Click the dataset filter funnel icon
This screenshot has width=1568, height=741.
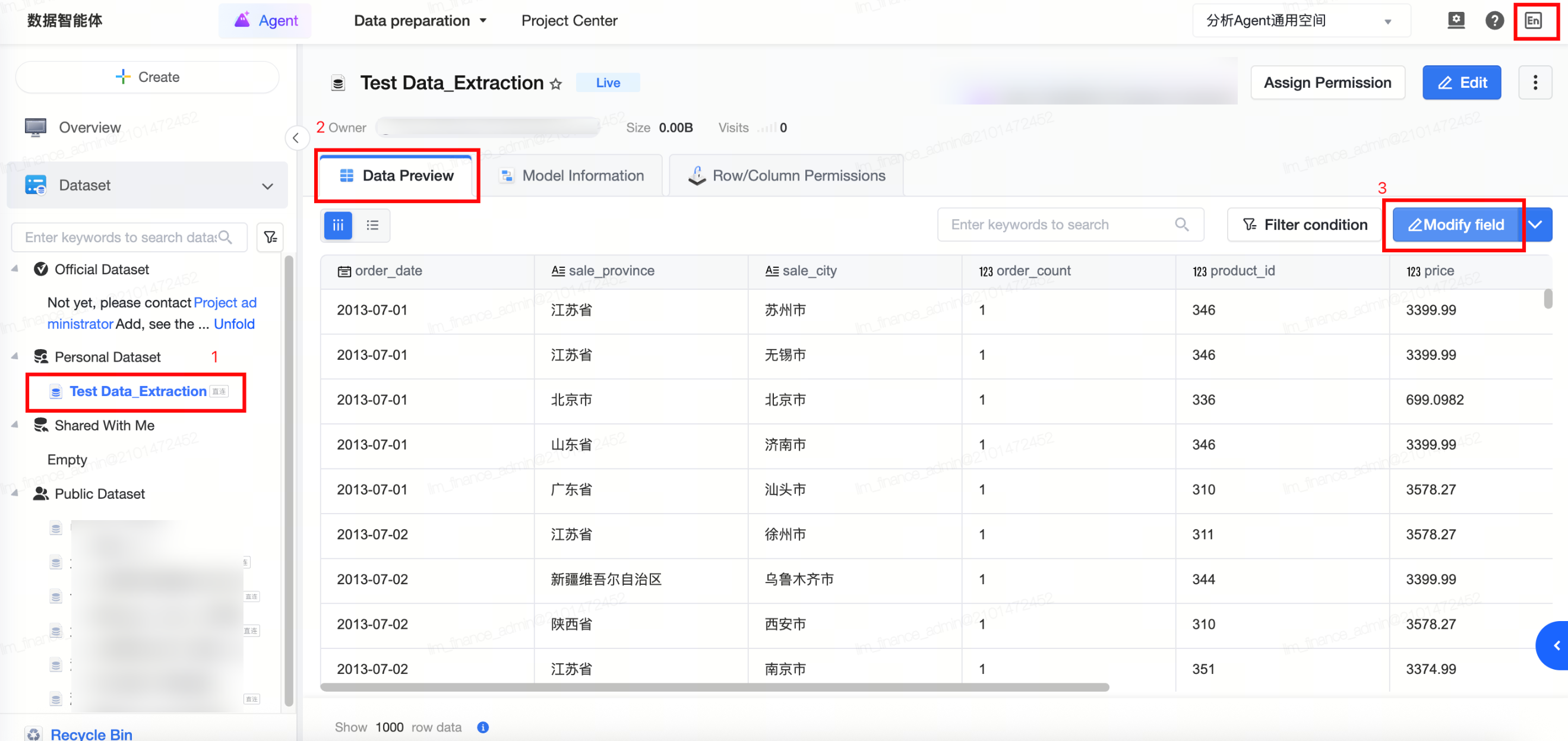coord(270,237)
